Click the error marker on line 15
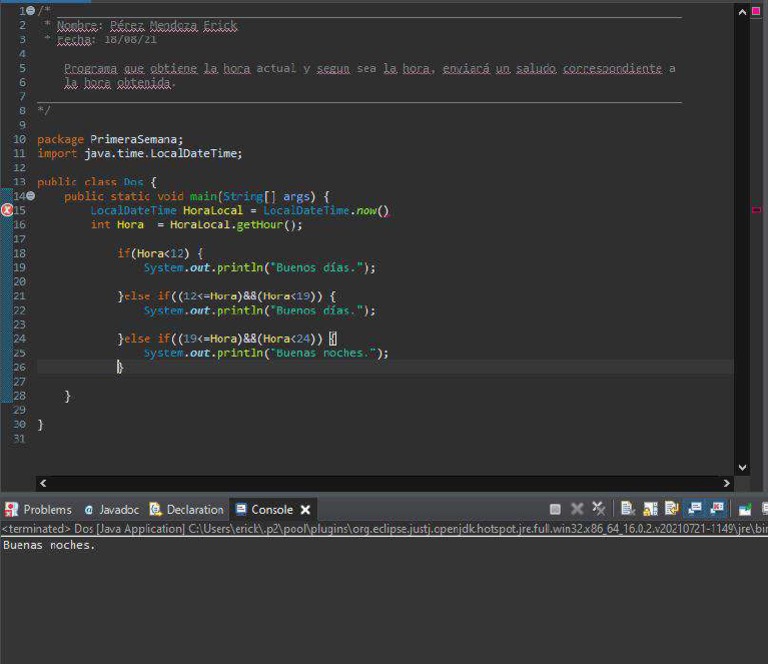Screen dimensions: 768x664 point(7,210)
